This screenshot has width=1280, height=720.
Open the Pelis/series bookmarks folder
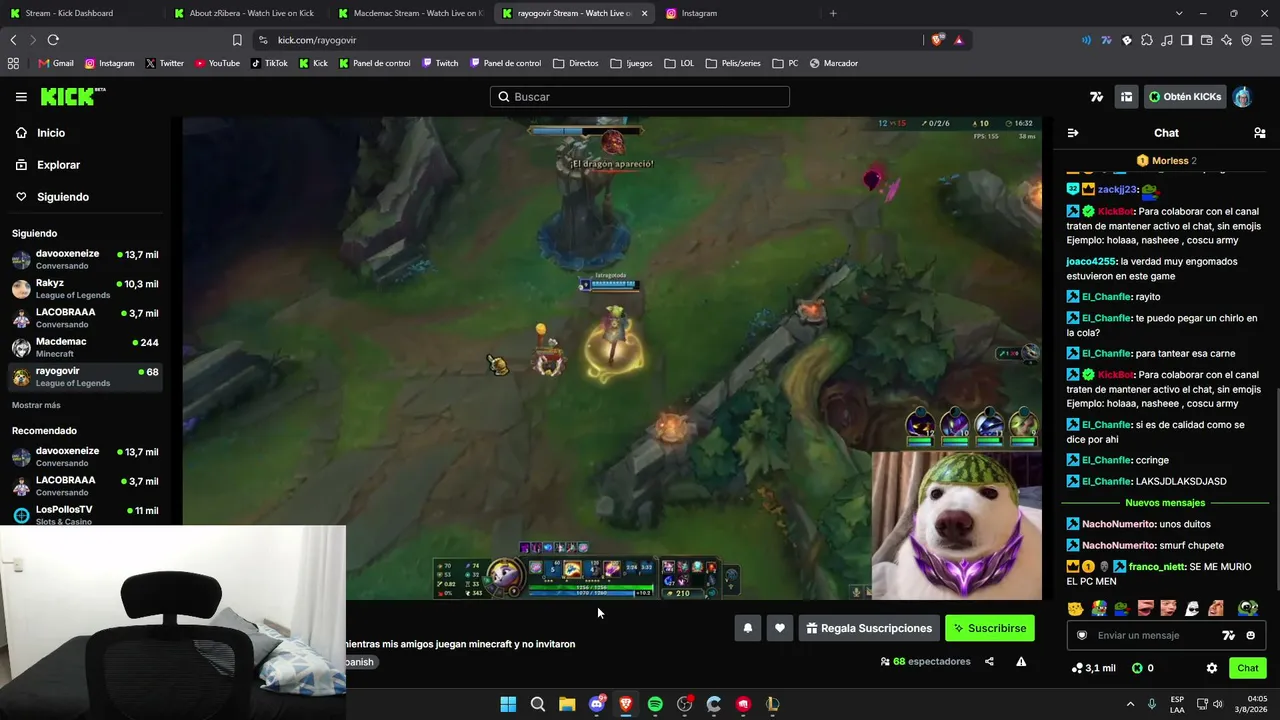(x=733, y=63)
